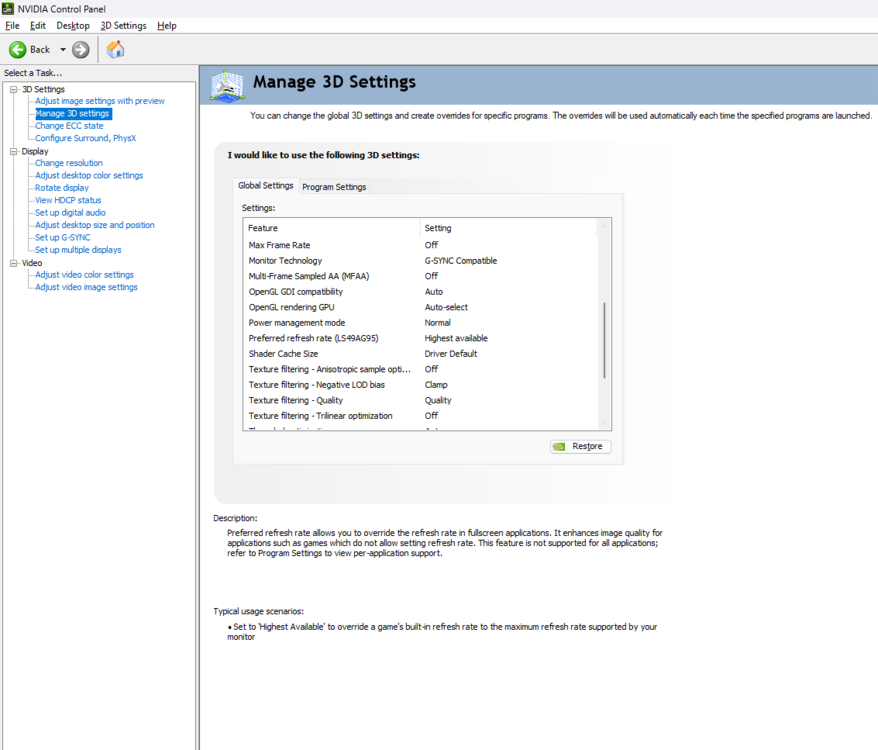
Task: Open Adjust video color settings
Action: (85, 274)
